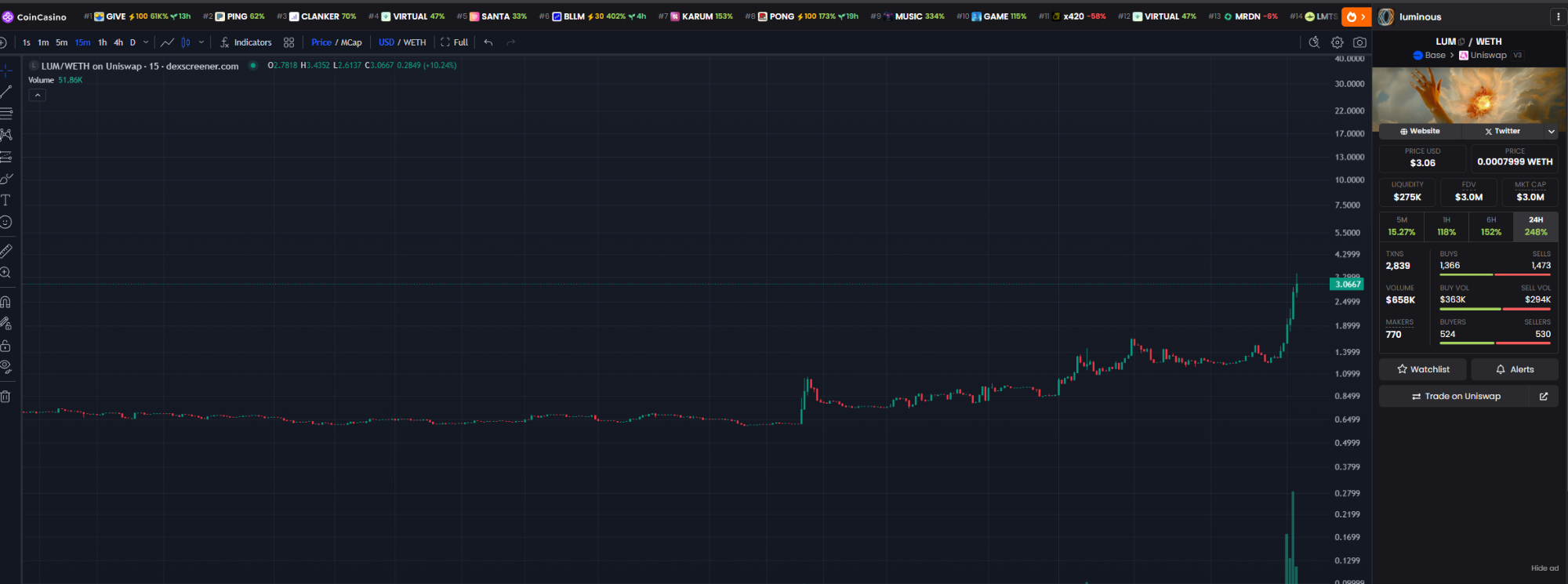Screen dimensions: 1568x584
Task: Select the Text annotation tool
Action: coord(6,200)
